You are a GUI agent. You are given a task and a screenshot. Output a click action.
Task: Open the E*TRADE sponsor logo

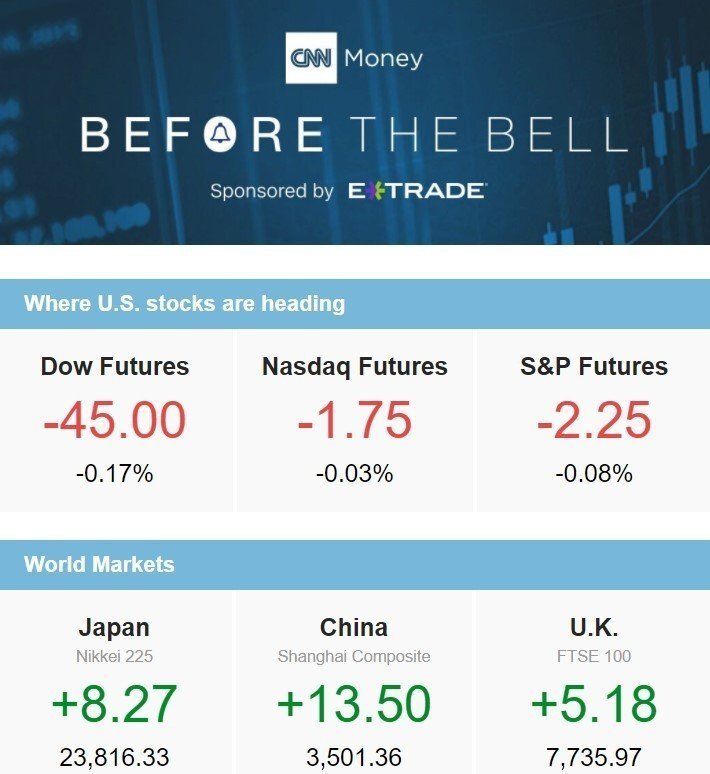coord(416,190)
